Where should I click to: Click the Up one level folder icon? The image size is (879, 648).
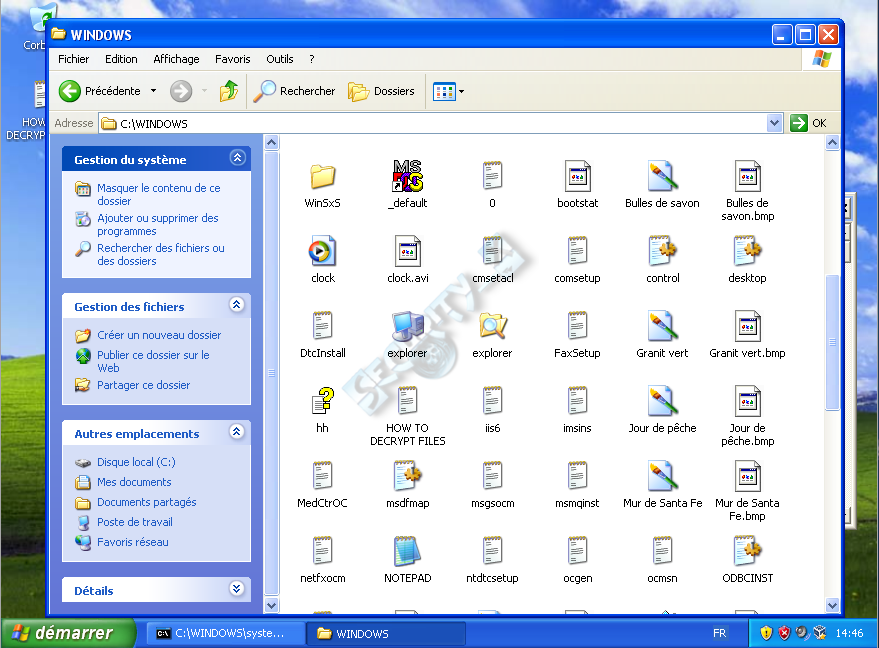tap(229, 91)
